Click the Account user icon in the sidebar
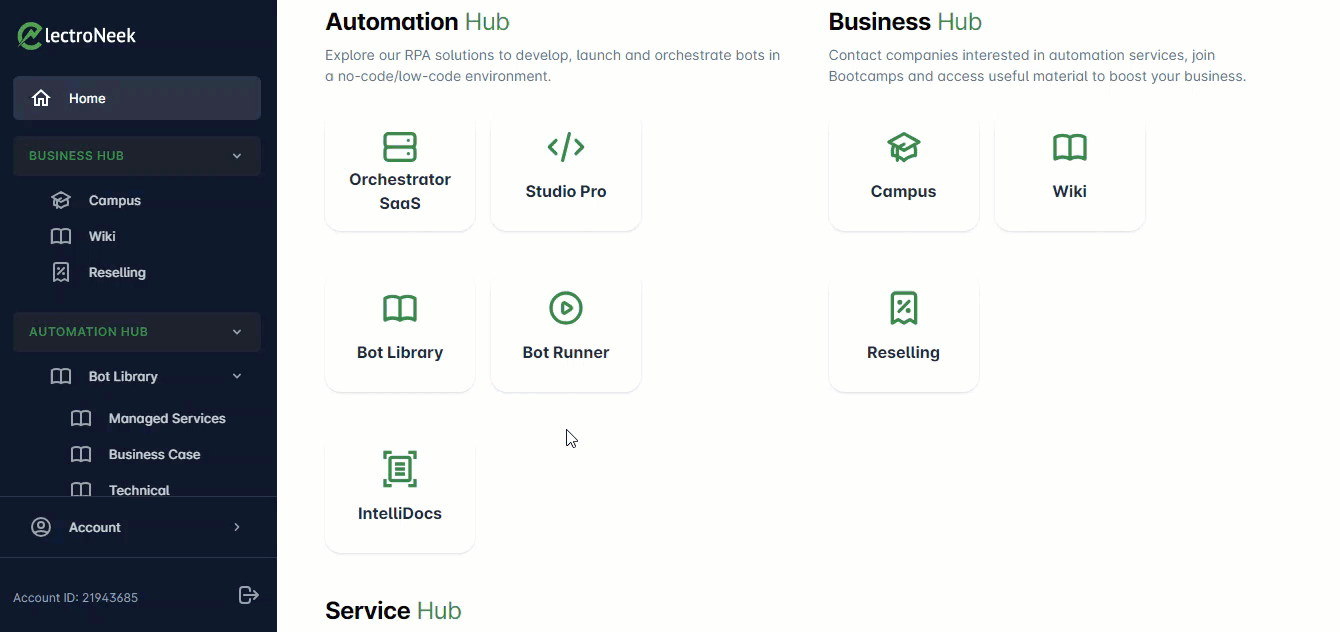The width and height of the screenshot is (1340, 632). point(41,527)
